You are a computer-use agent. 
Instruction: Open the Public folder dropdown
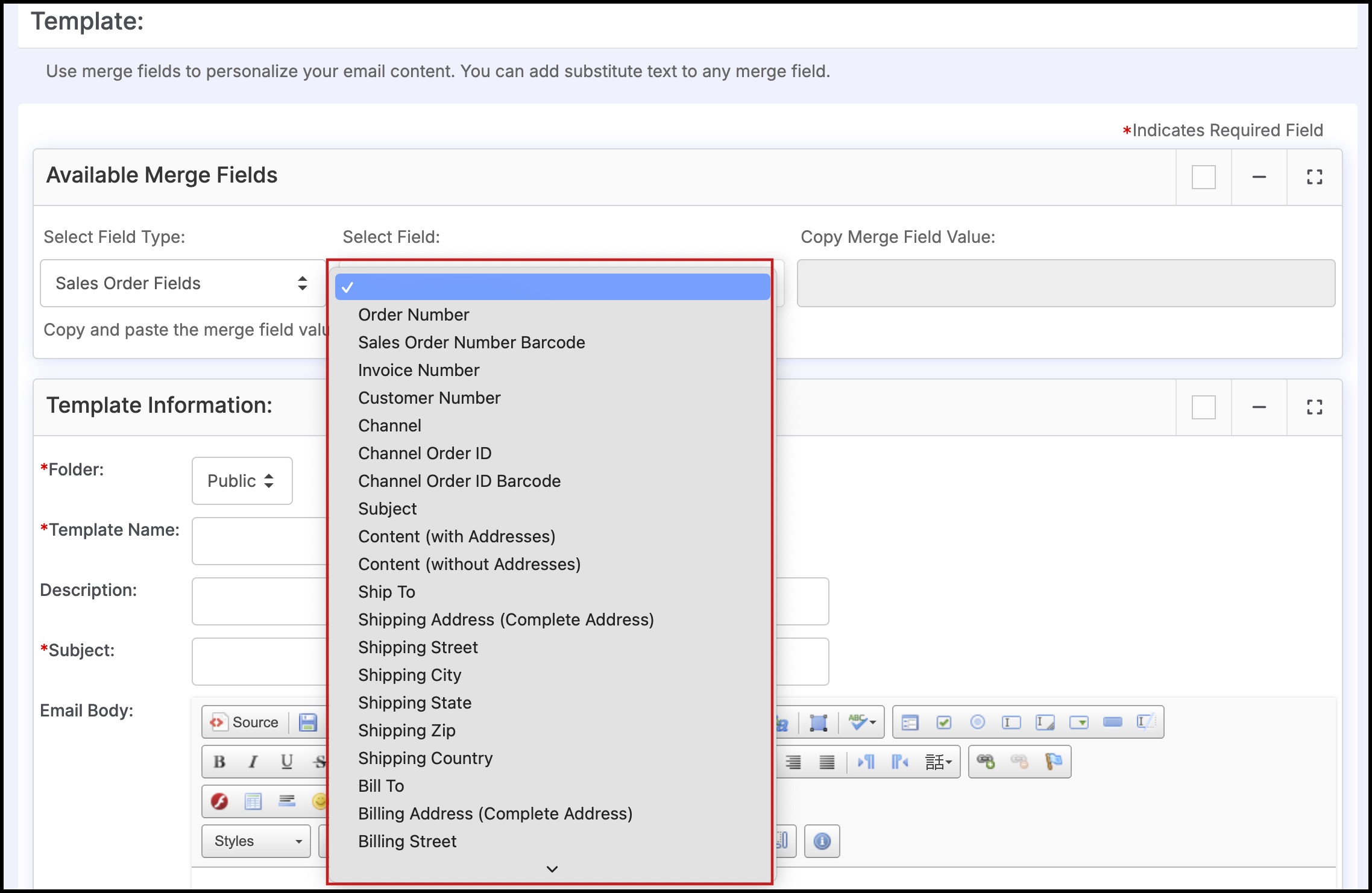[x=242, y=481]
